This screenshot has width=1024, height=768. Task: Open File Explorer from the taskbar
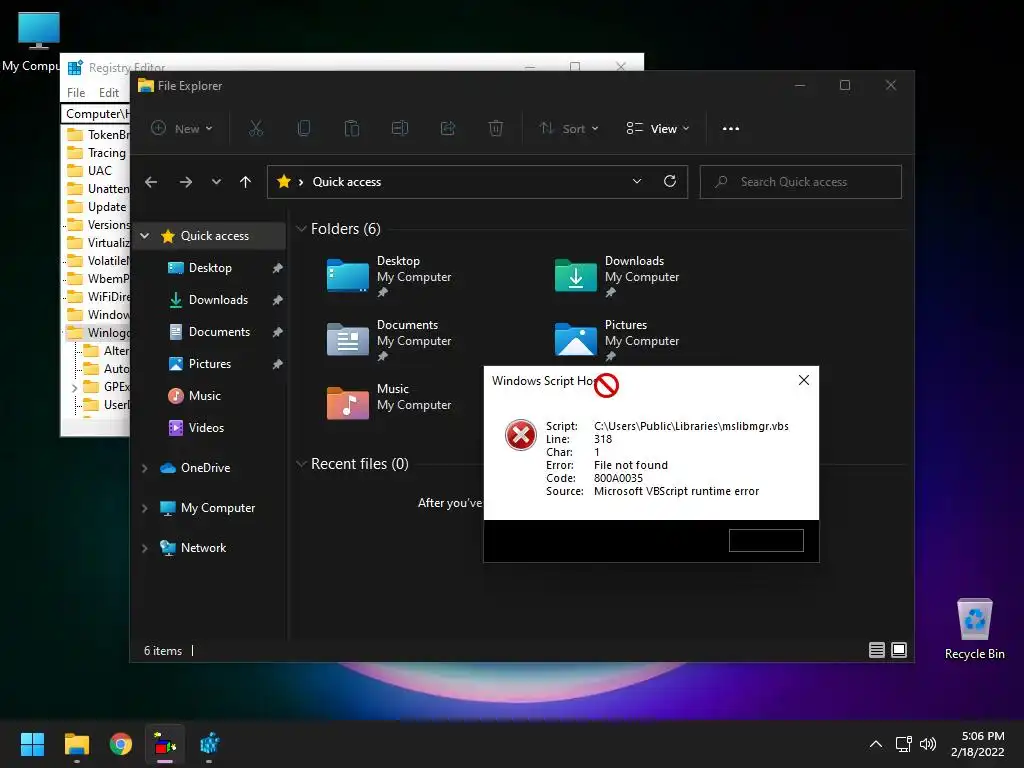(76, 744)
